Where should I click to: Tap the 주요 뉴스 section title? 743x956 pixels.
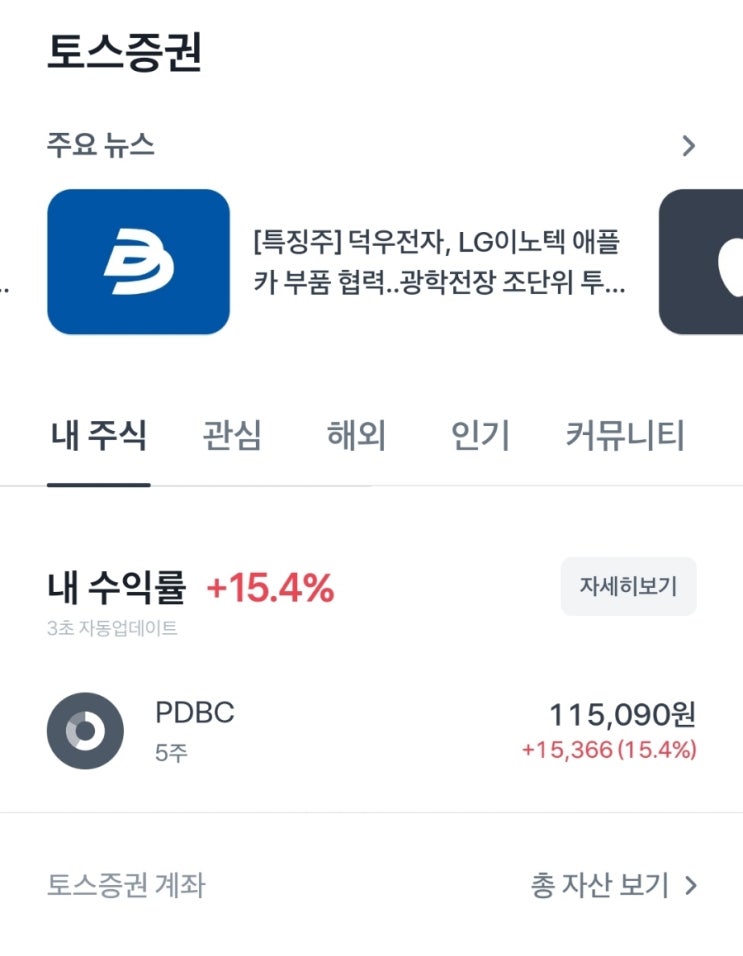point(100,146)
